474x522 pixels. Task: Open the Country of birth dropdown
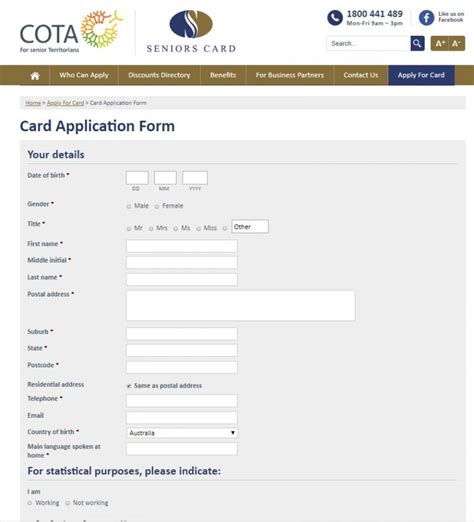pos(182,433)
